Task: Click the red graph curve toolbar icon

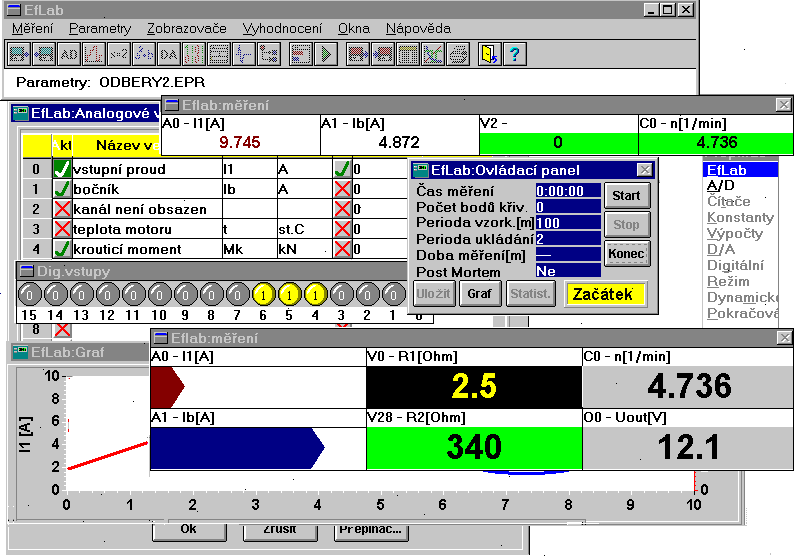Action: pyautogui.click(x=94, y=54)
